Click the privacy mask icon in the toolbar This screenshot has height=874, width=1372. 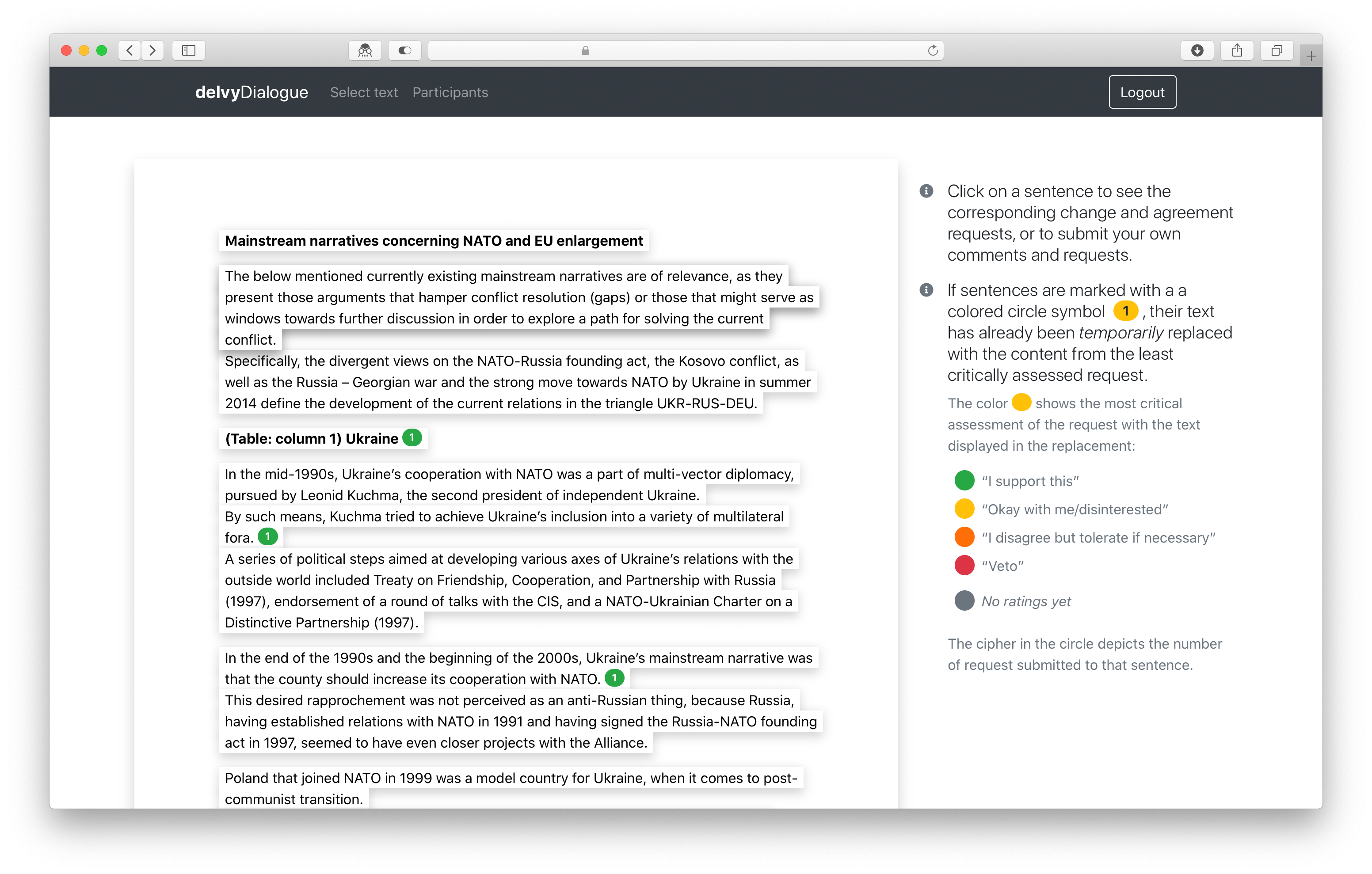point(365,50)
